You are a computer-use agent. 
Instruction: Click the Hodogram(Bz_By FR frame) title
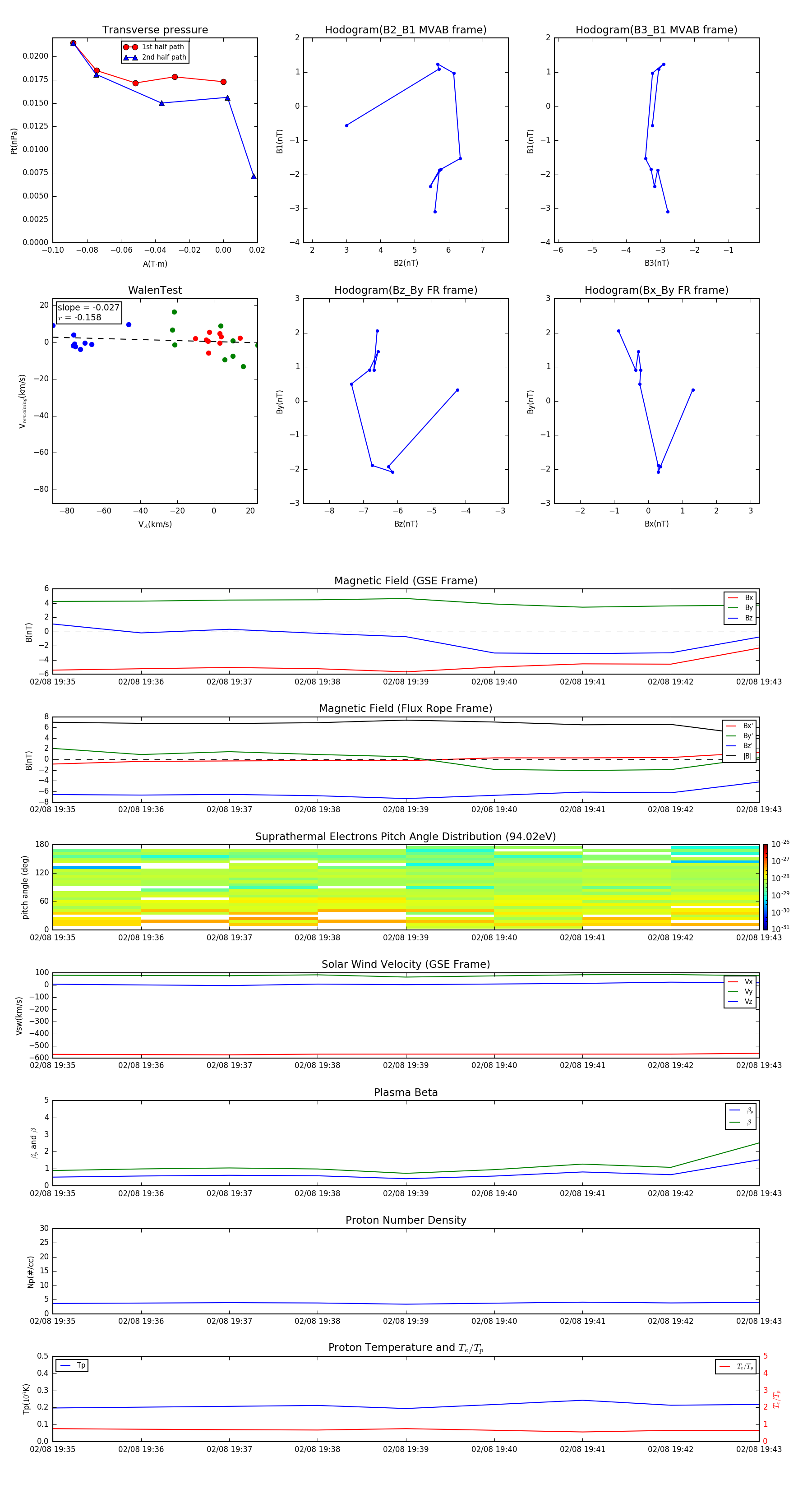tap(406, 290)
